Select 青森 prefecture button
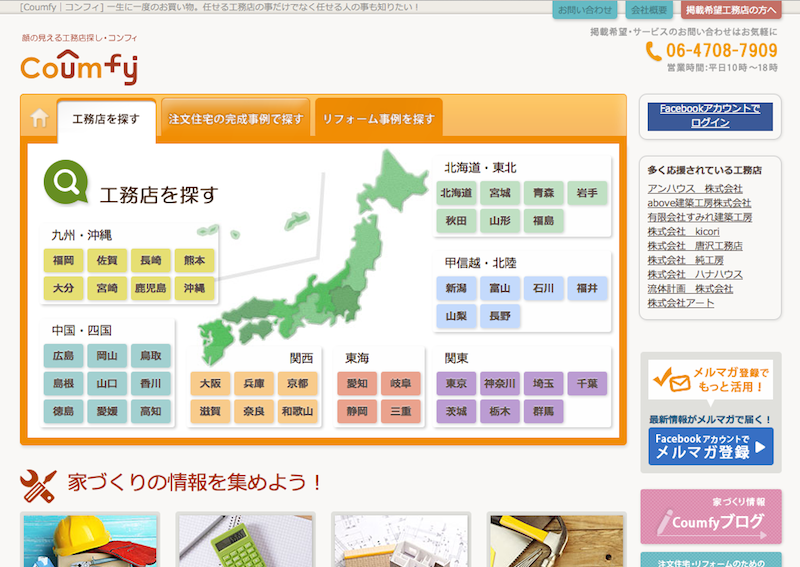Screen dimensions: 800x567 click(x=544, y=193)
